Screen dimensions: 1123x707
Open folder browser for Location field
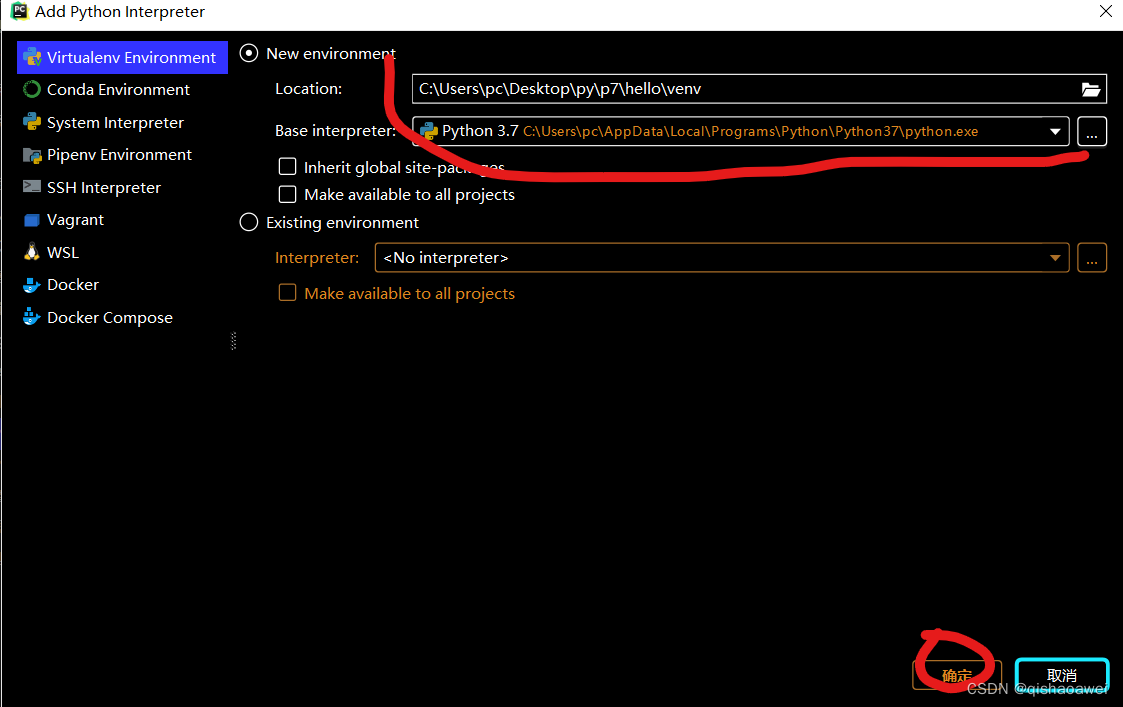(1091, 90)
